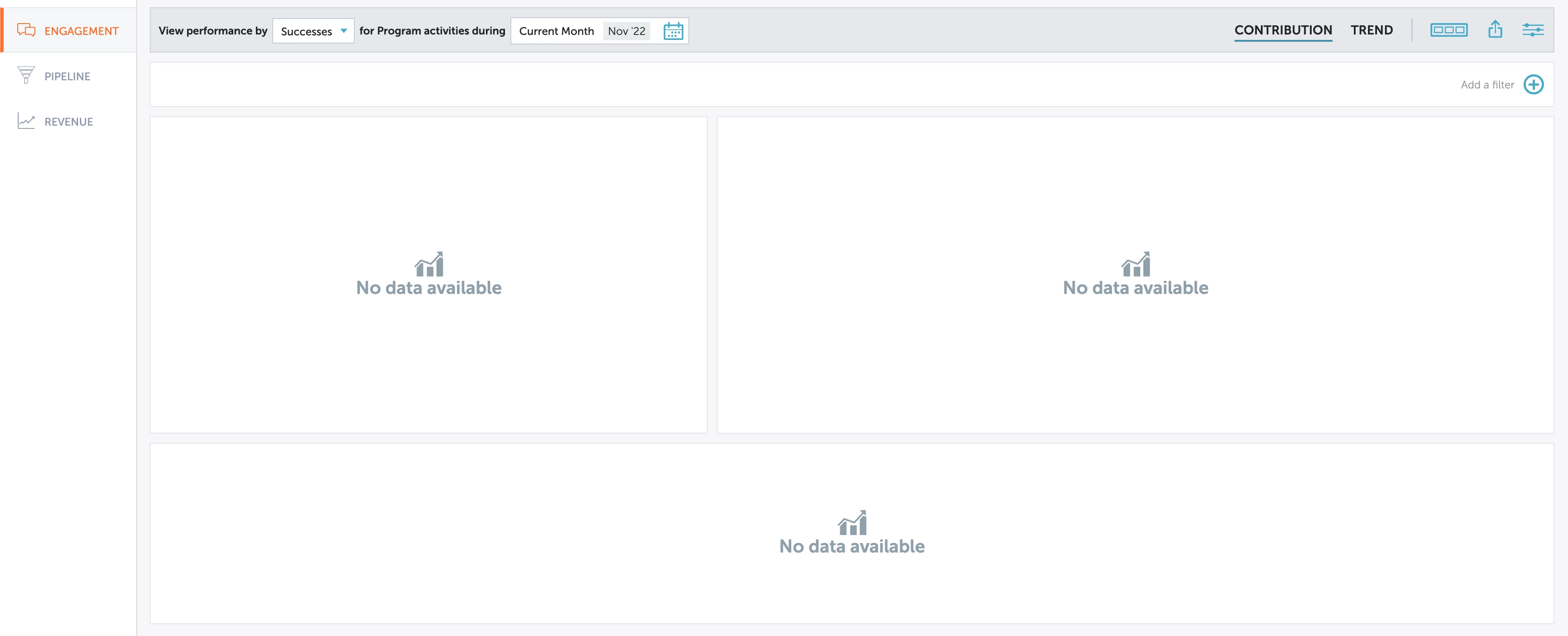The height and width of the screenshot is (636, 1568).
Task: Click the Revenue line chart icon
Action: pos(26,121)
